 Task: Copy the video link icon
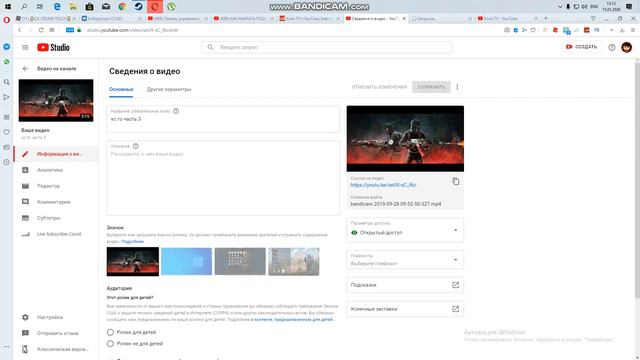(x=456, y=182)
